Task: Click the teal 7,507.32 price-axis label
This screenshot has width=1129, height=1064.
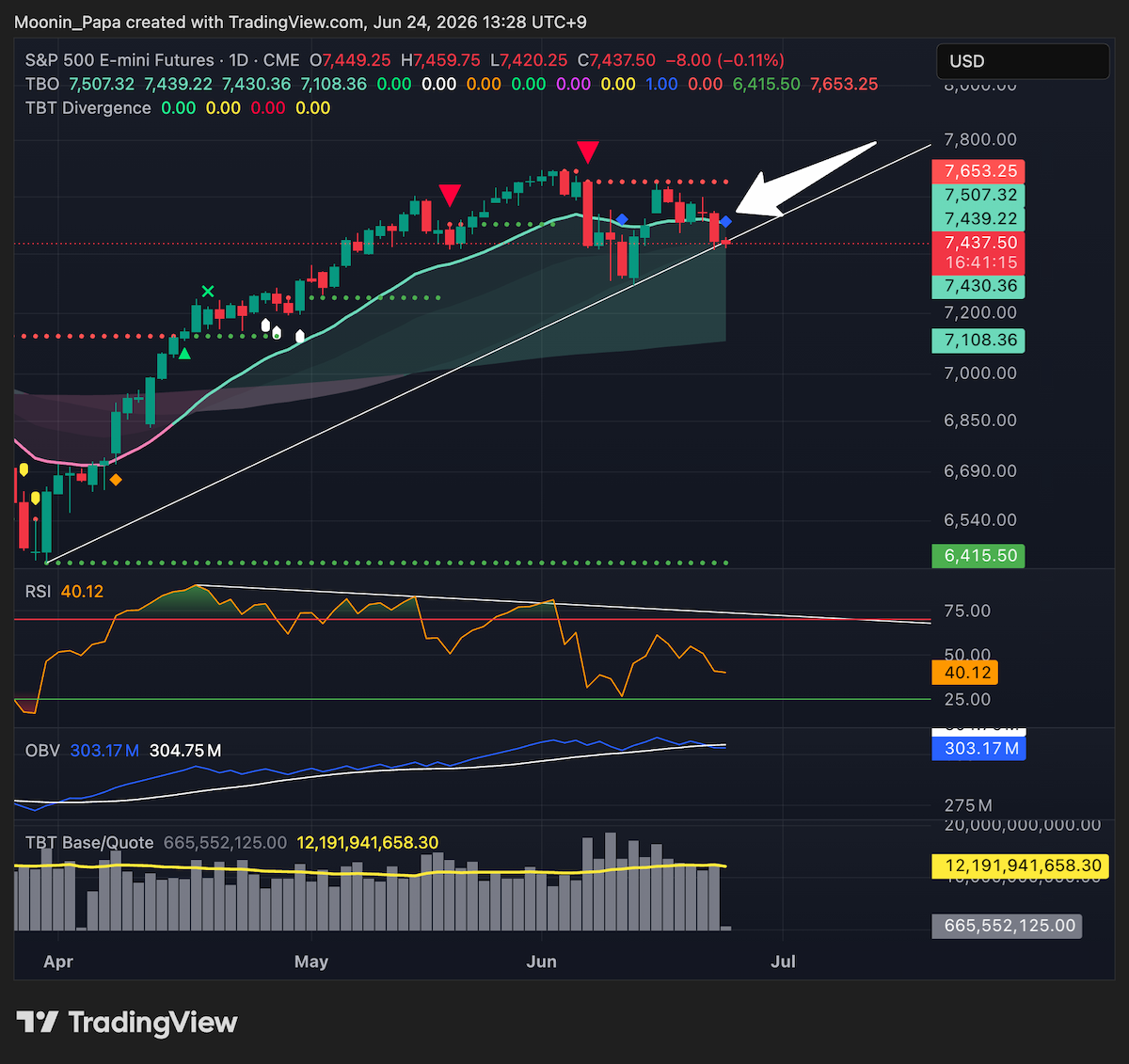Action: [978, 195]
